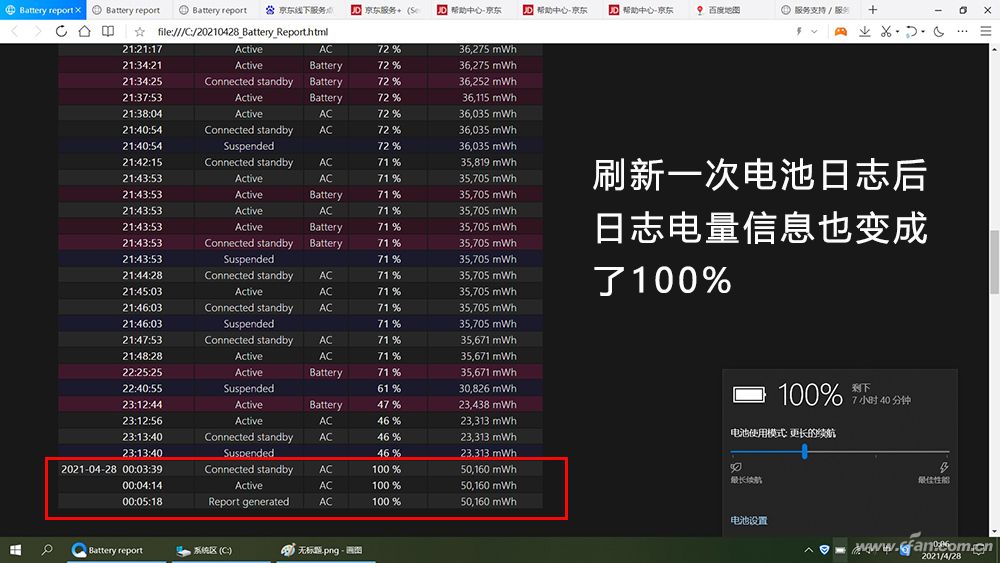1000x563 pixels.
Task: Click the 00:05:18 timestamp
Action: pos(142,502)
